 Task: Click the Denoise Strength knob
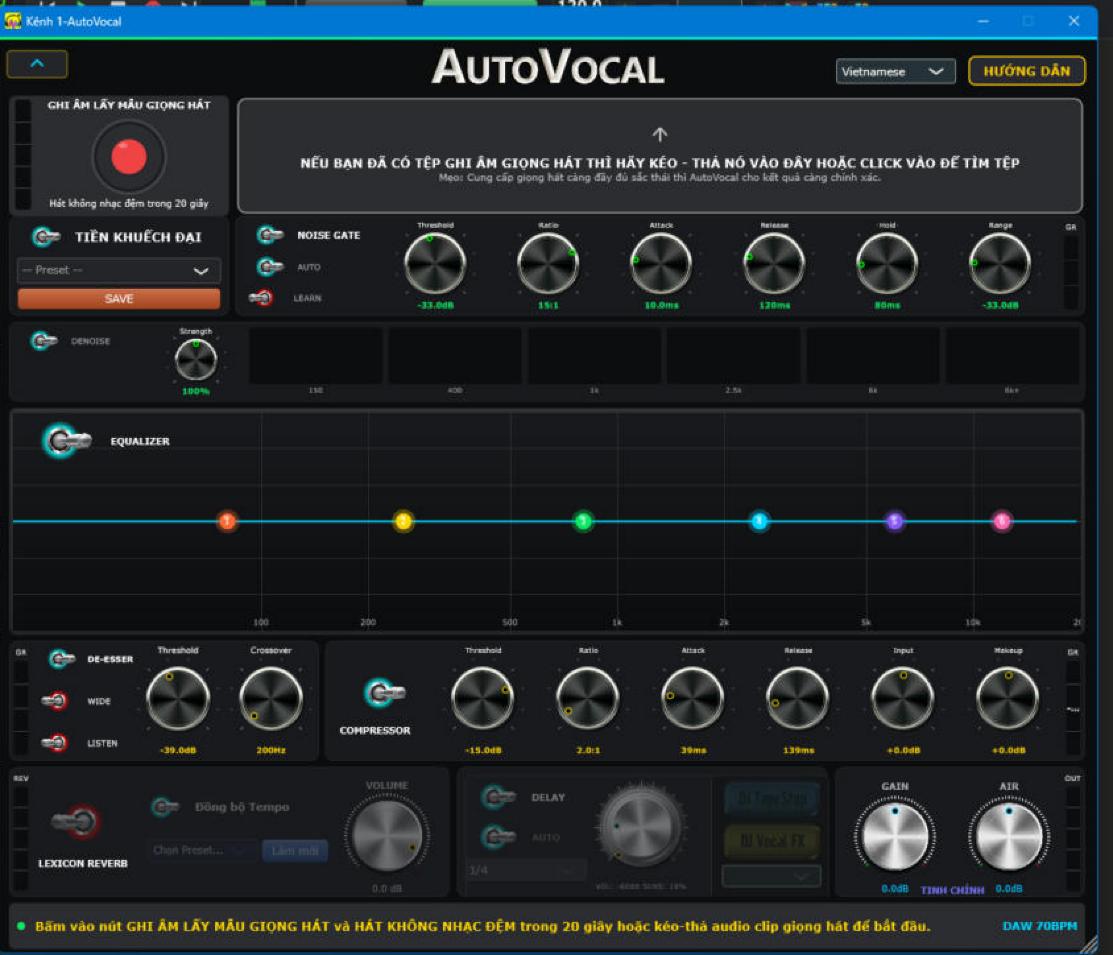(196, 359)
